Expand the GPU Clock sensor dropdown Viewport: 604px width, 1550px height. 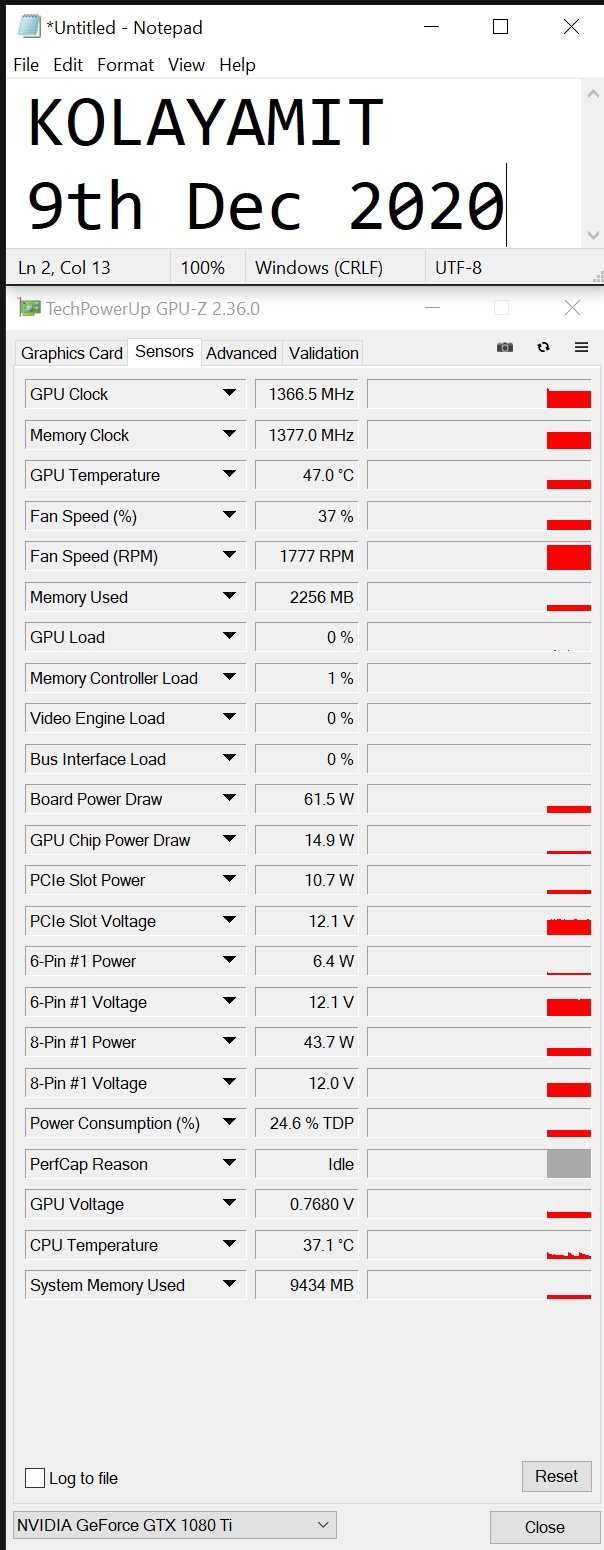coord(230,394)
